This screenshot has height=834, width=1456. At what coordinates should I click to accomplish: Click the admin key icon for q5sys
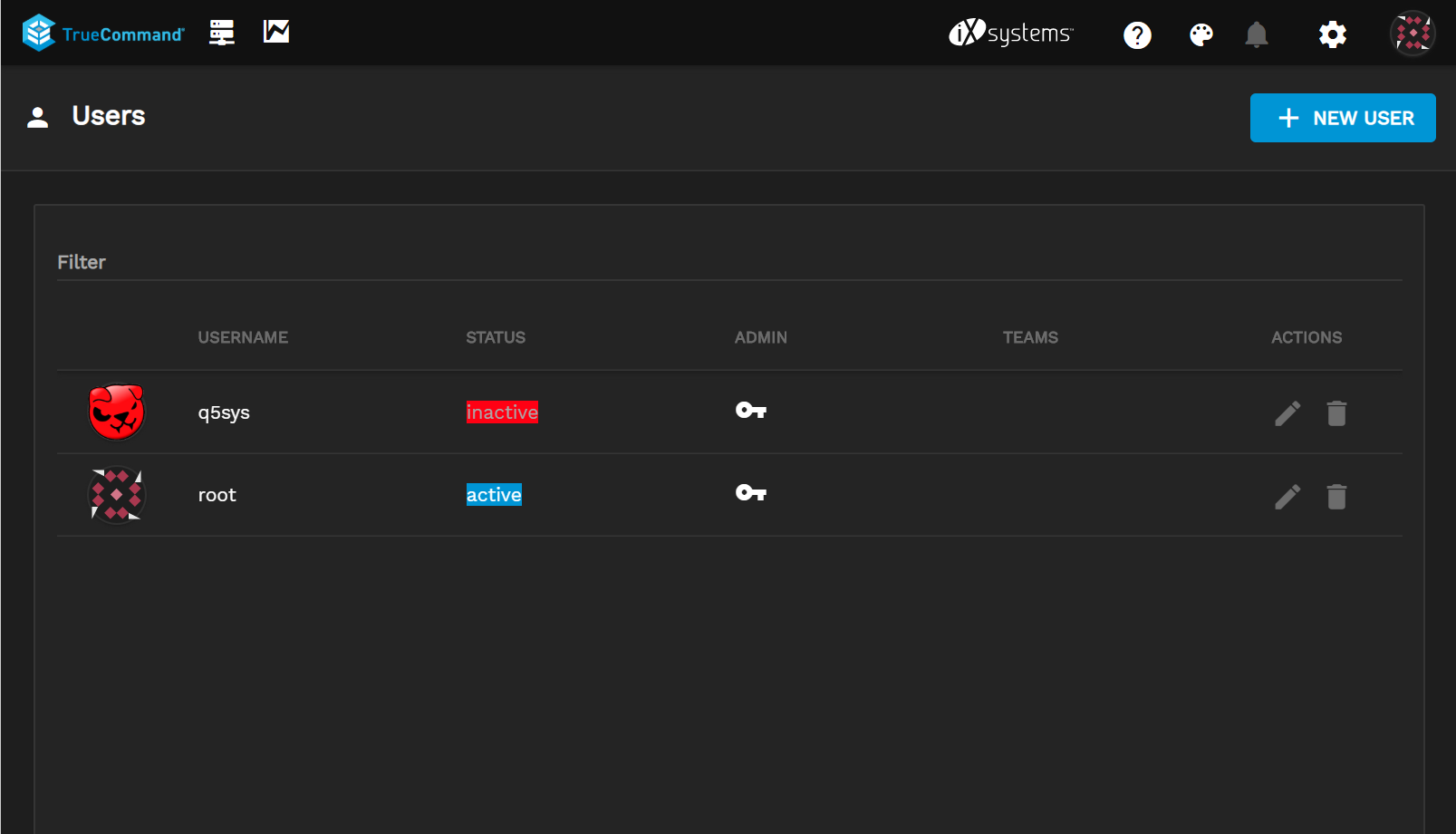pos(750,411)
